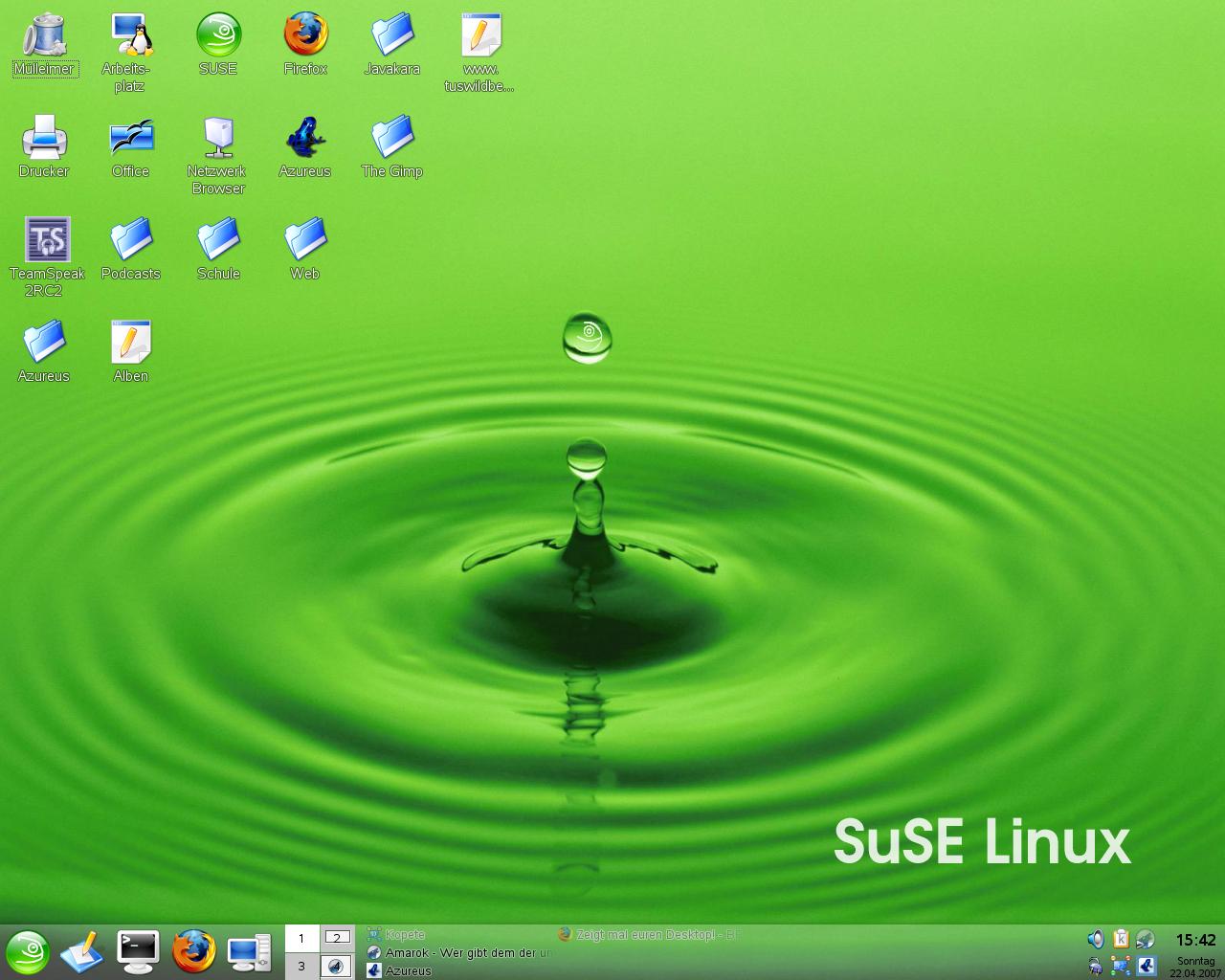The width and height of the screenshot is (1225, 980).
Task: Click the date Sonntag 22.04.2007
Action: tap(1195, 967)
